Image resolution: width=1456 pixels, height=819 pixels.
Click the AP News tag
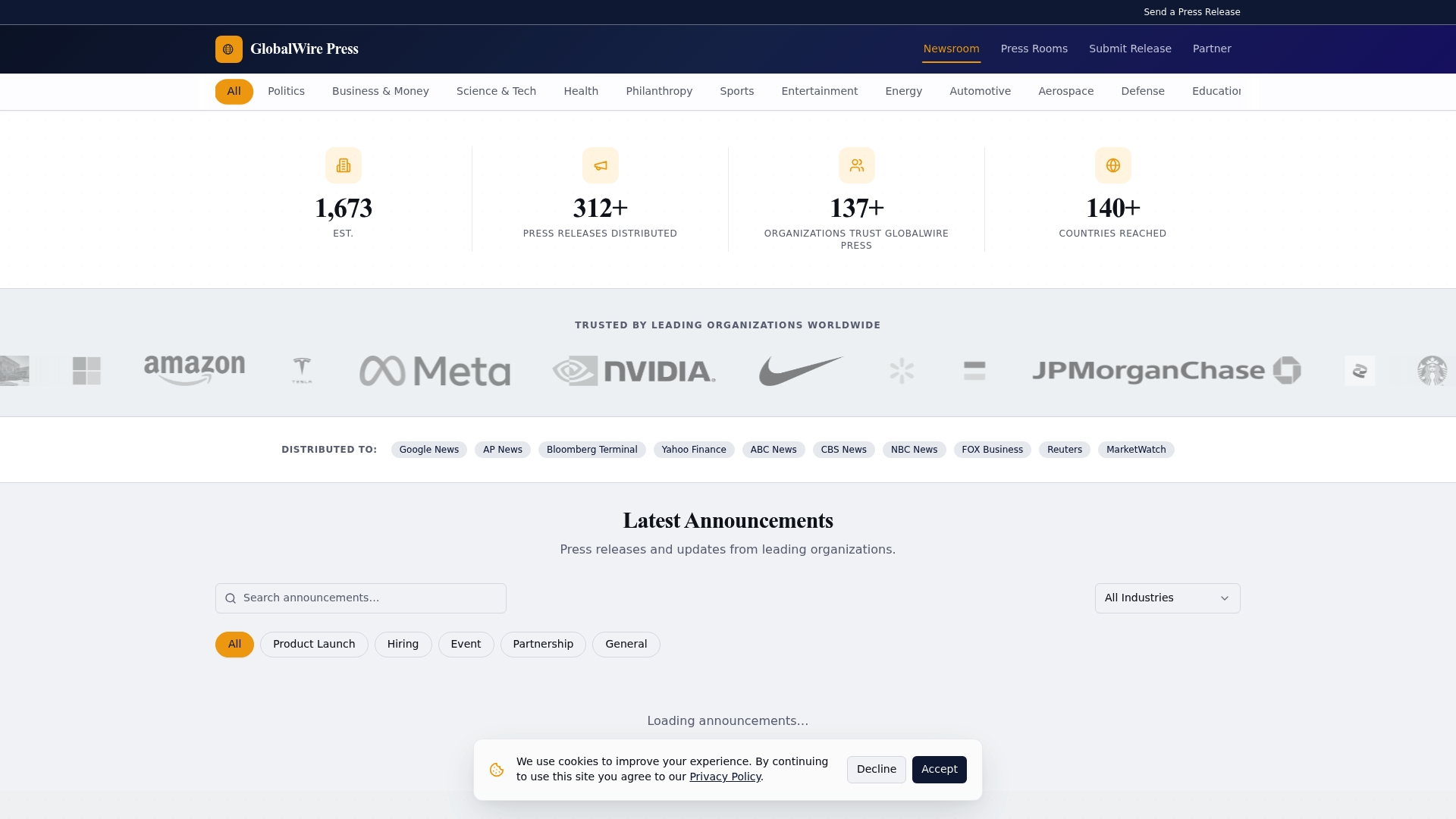tap(502, 450)
